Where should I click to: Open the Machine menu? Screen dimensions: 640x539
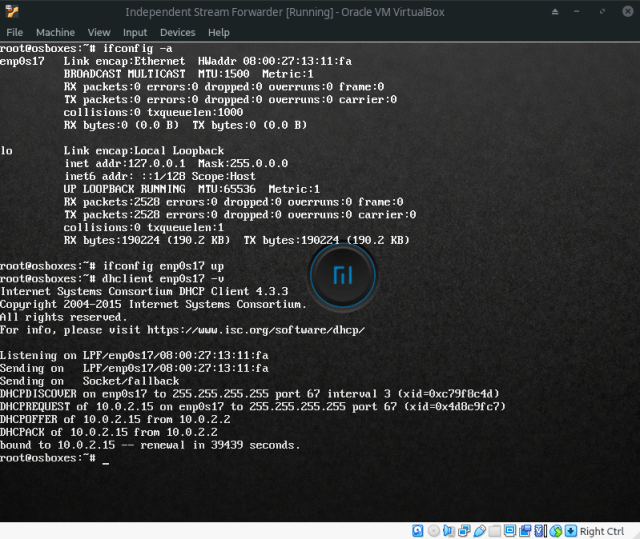coord(55,32)
